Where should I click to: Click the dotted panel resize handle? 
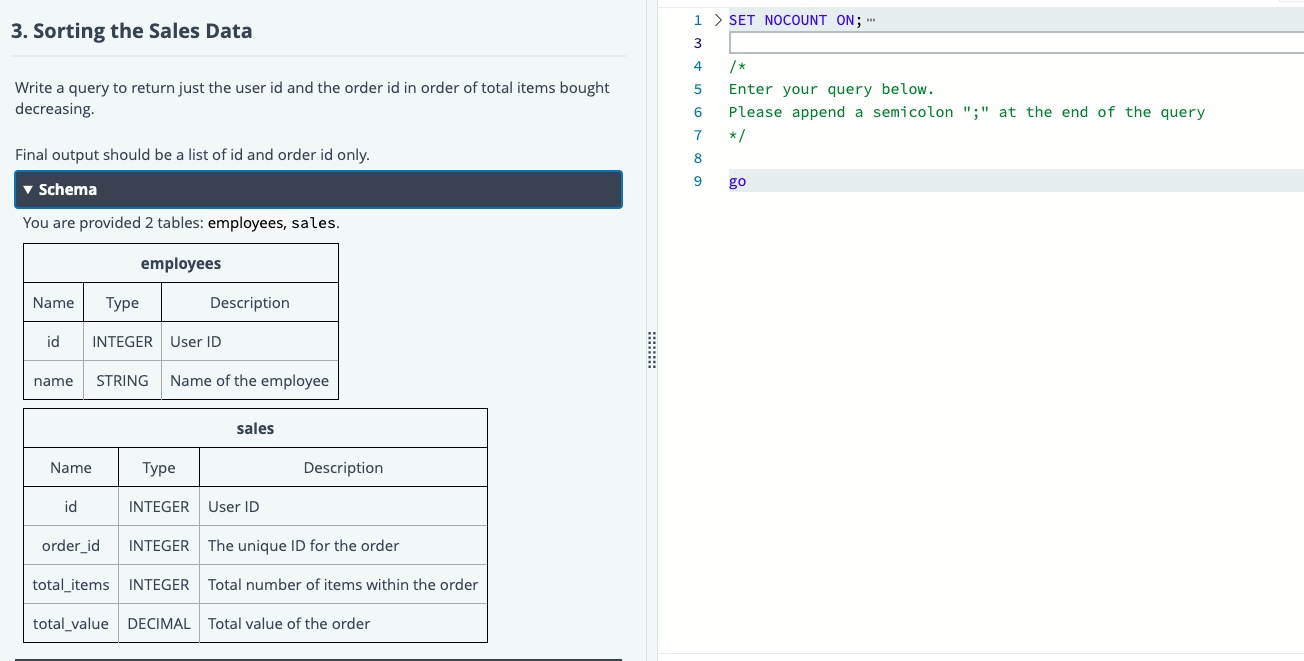point(651,352)
